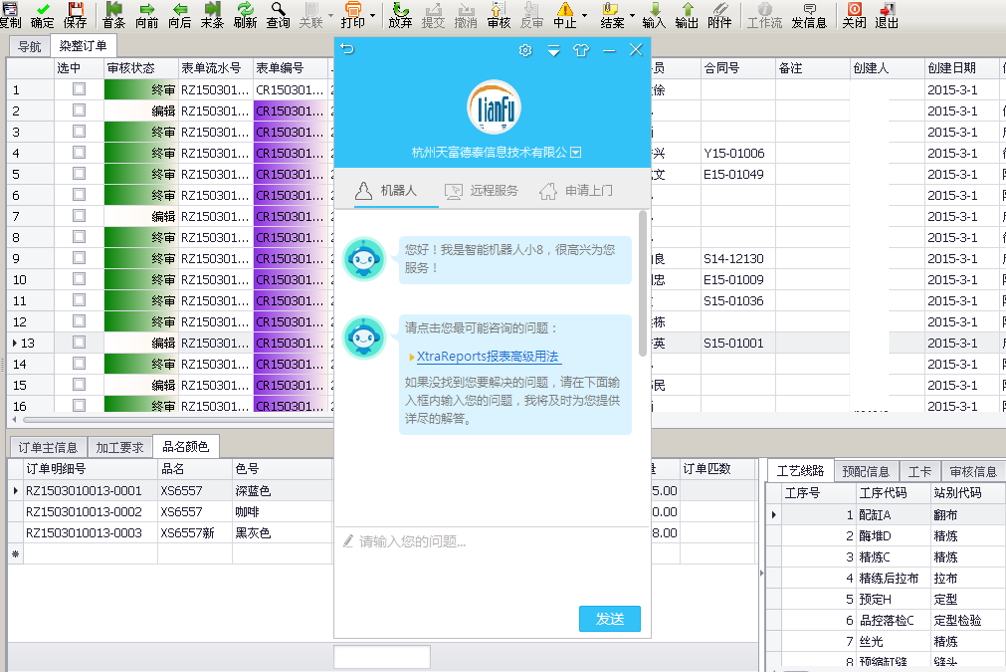Expand the 打印 (Print) dropdown arrow
The width and height of the screenshot is (1006, 672).
pyautogui.click(x=372, y=15)
